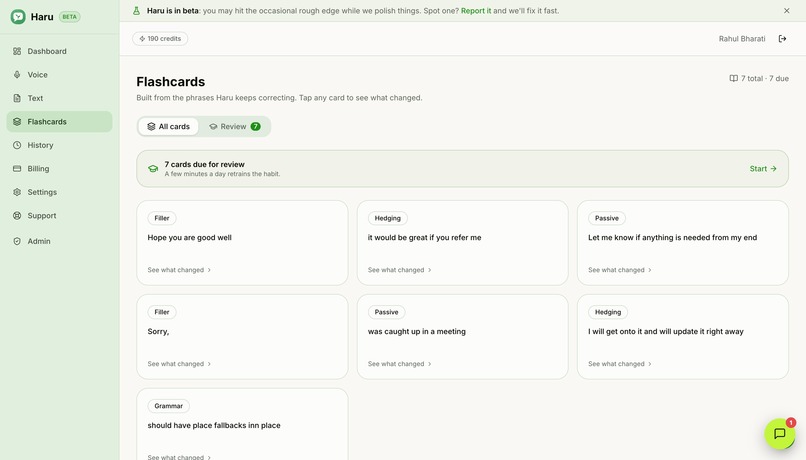The width and height of the screenshot is (806, 460).
Task: Click Passive tag on 'caught up in a meeting'
Action: [x=387, y=312]
